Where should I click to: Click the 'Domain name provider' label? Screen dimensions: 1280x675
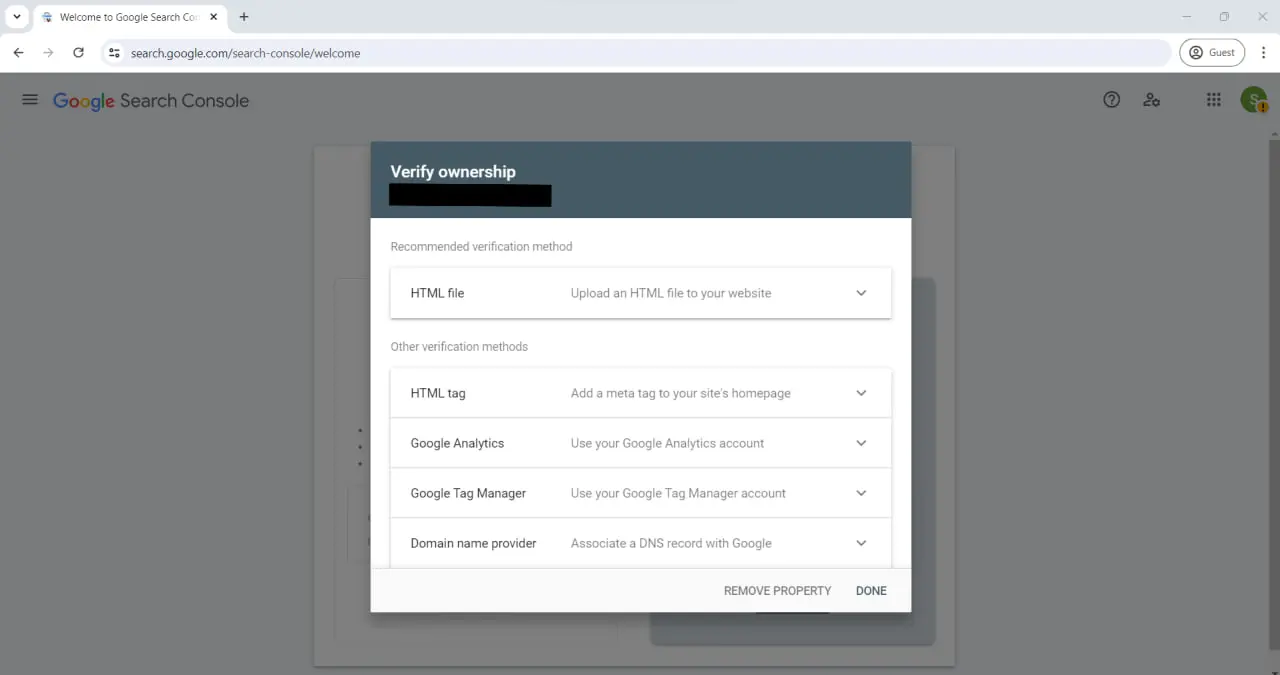click(x=473, y=543)
